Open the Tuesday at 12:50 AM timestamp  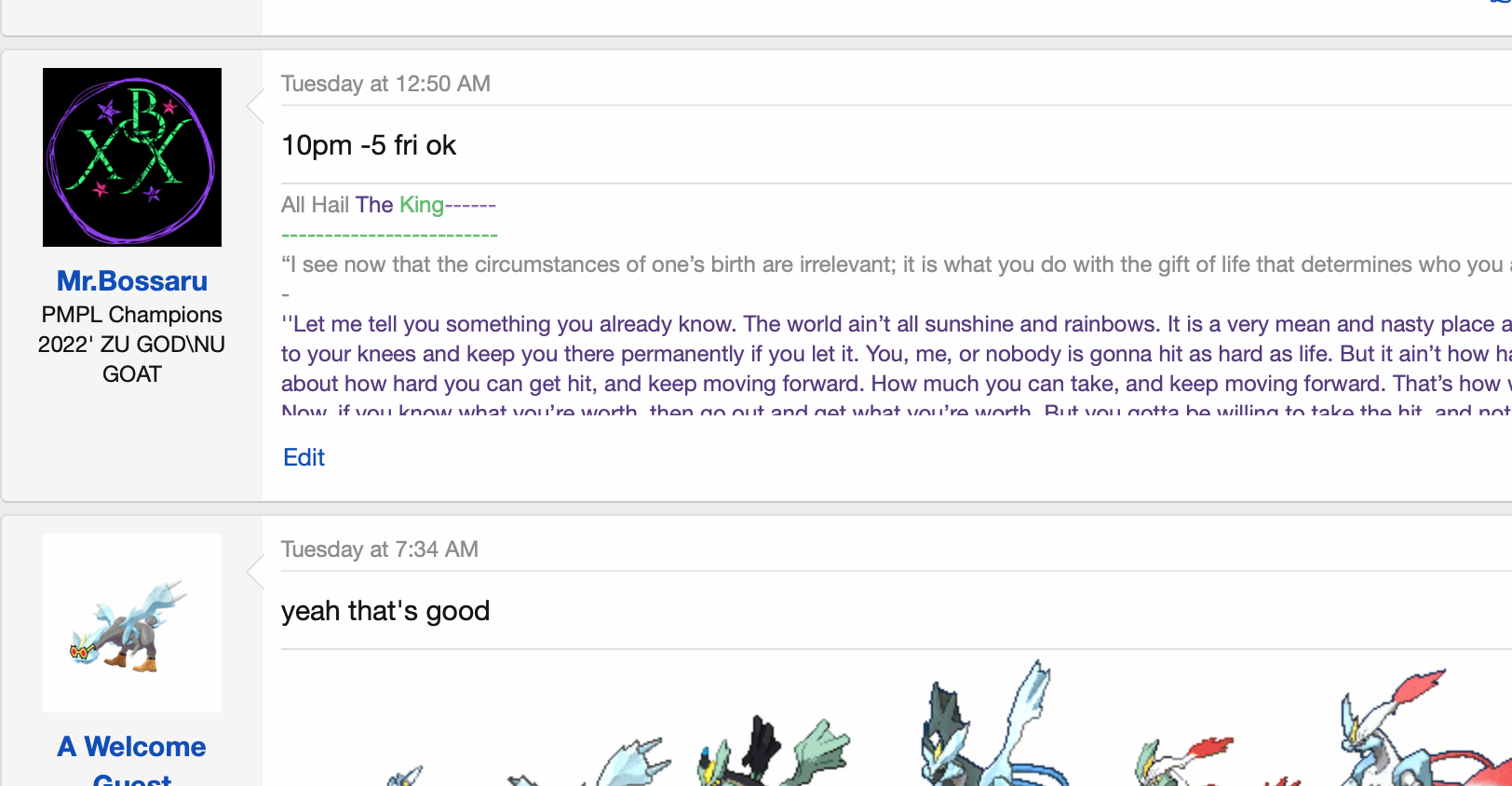tap(385, 84)
